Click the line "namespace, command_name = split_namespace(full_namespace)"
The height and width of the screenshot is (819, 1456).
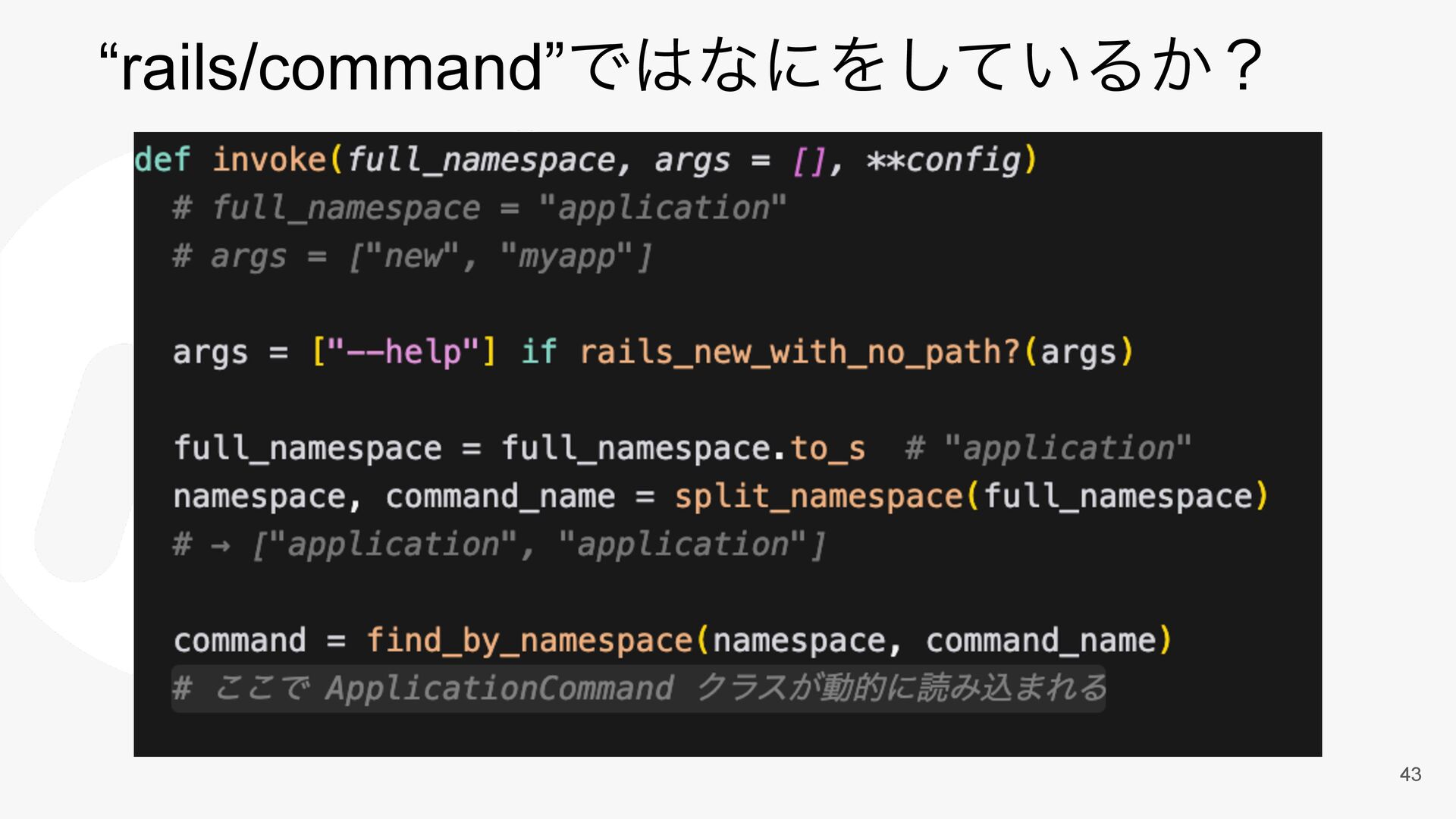(x=720, y=497)
